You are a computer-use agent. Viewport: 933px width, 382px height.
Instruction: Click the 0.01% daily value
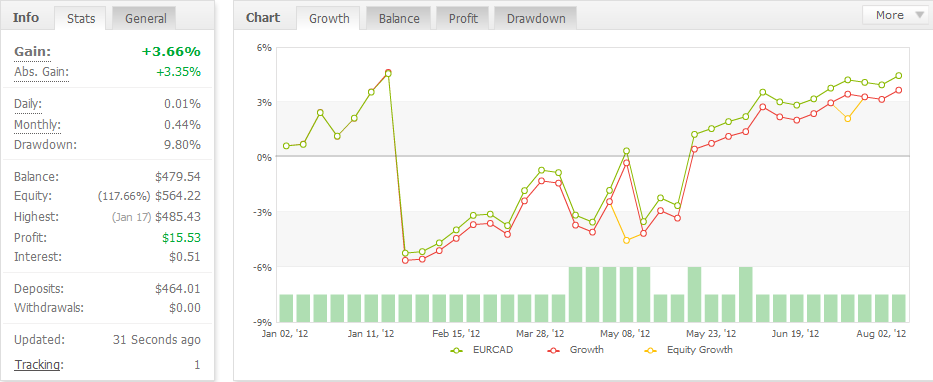click(x=183, y=104)
